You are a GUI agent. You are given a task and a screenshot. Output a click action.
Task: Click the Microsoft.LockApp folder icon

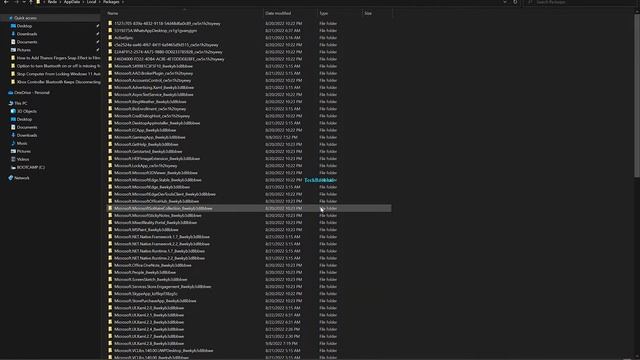point(110,166)
